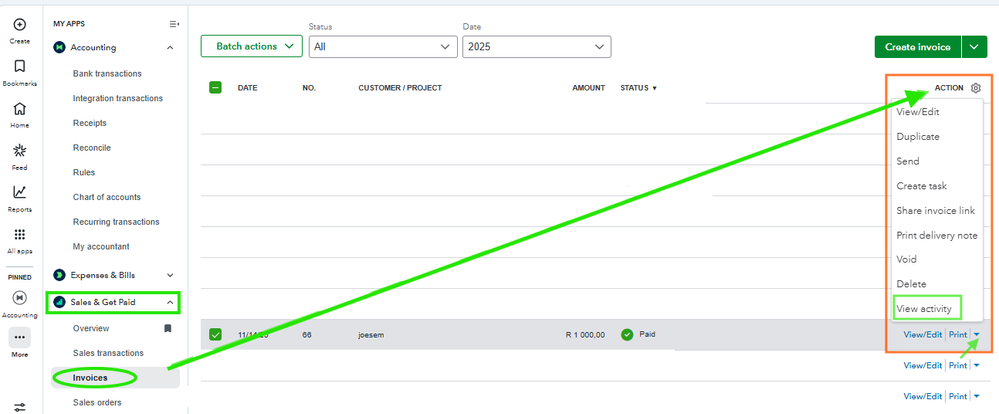Viewport: 999px width, 414px height.
Task: Click the Create plus icon
Action: point(20,25)
